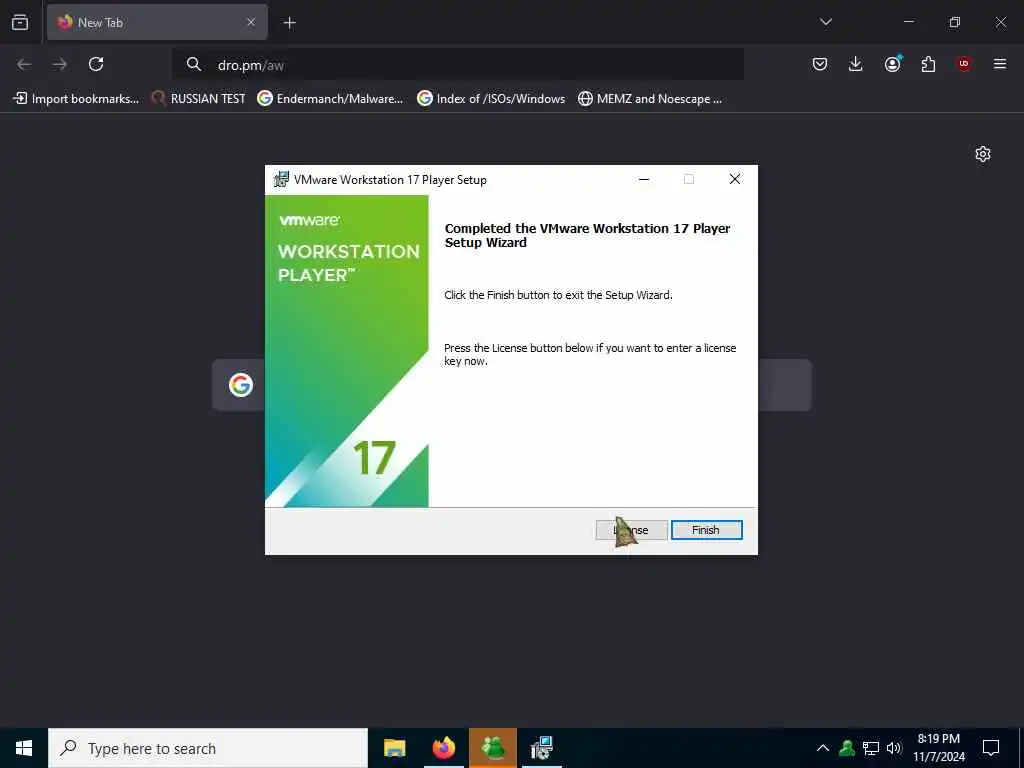
Task: Click the green people app on taskbar
Action: click(493, 748)
